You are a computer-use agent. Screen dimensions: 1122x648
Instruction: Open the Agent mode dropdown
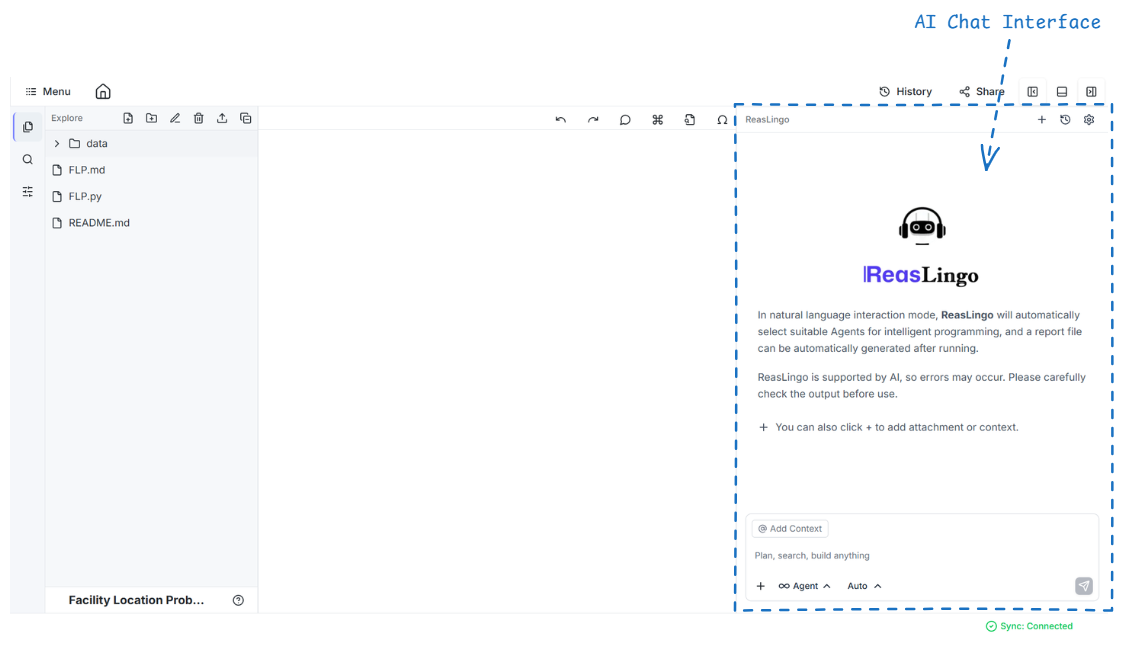coord(804,586)
